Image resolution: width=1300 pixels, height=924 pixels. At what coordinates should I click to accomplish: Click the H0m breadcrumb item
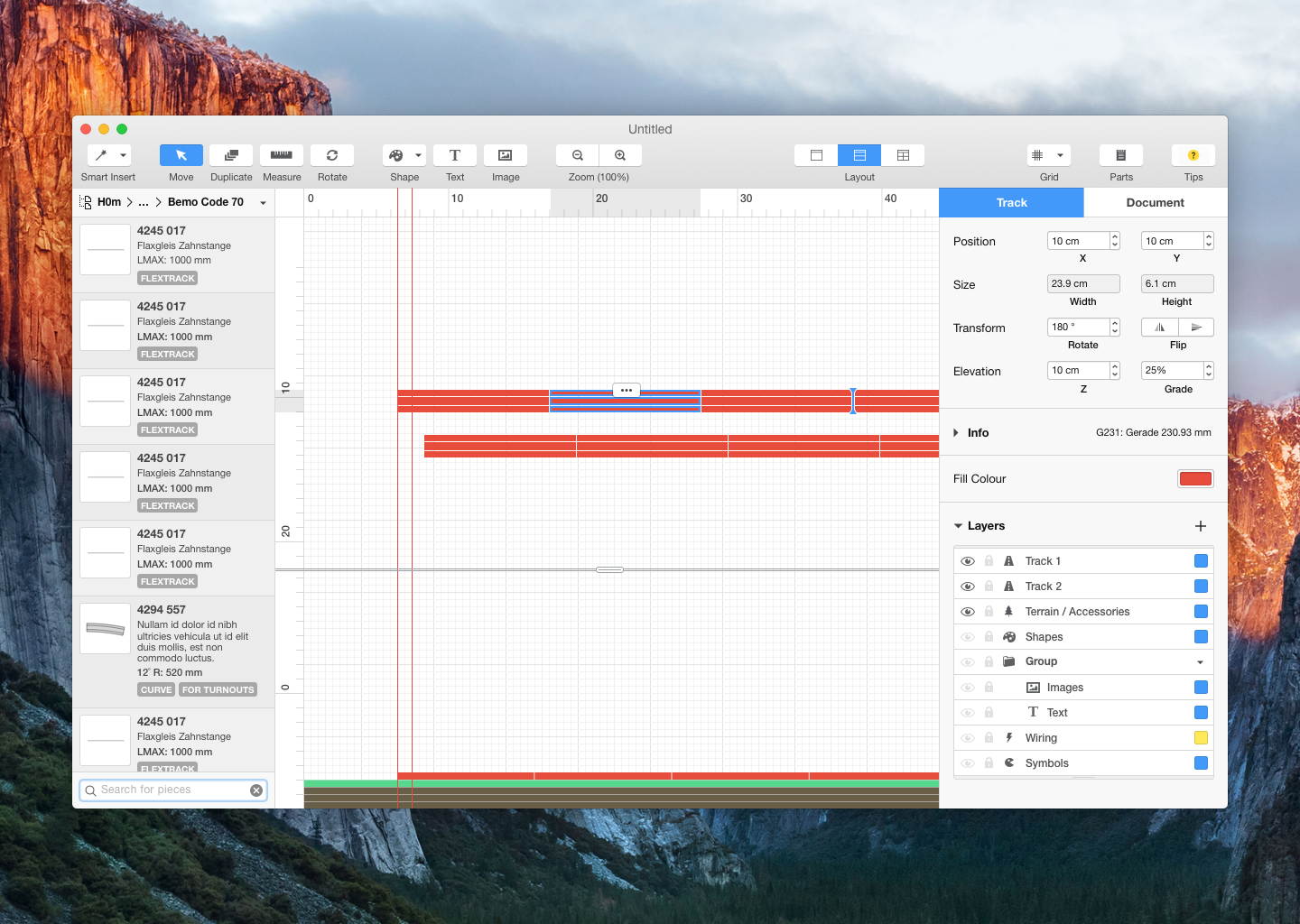click(109, 202)
